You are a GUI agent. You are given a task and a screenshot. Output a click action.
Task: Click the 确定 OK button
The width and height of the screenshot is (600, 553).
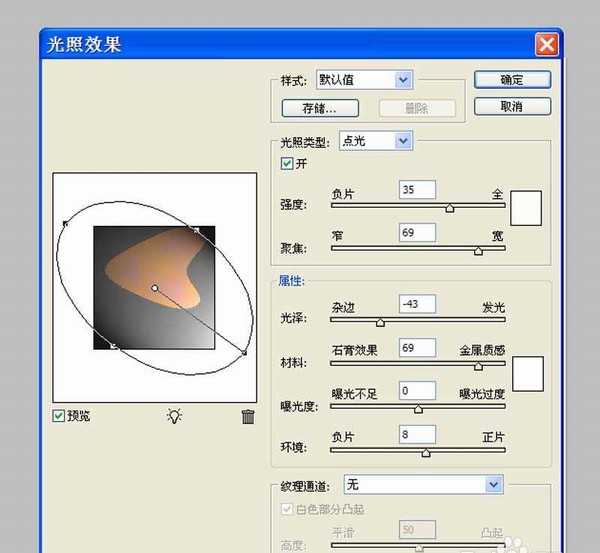(x=512, y=80)
